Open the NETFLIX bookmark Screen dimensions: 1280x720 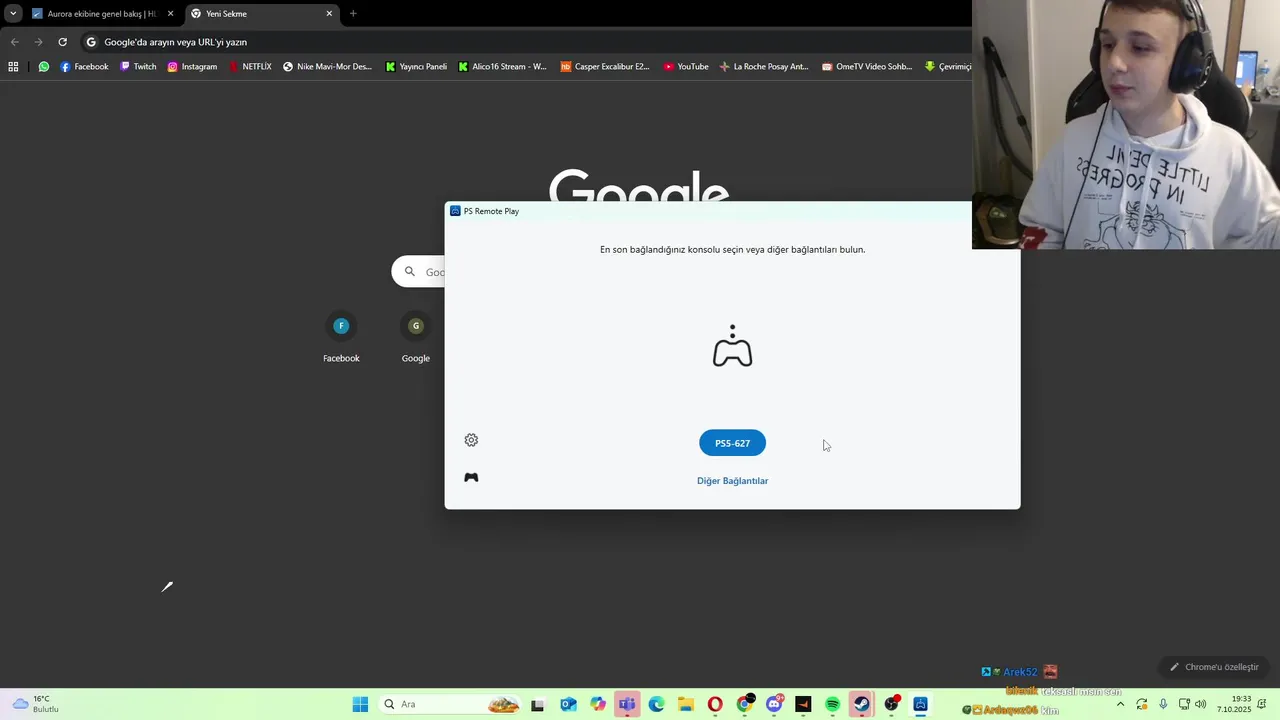[x=250, y=67]
